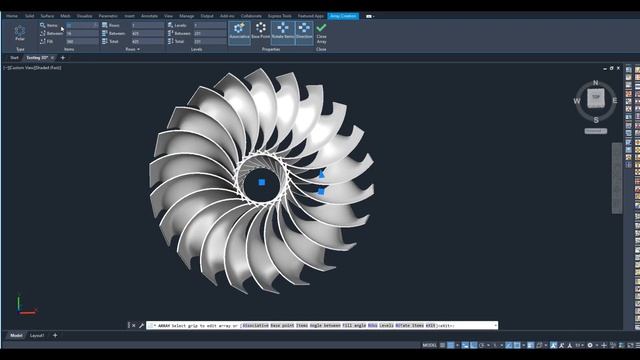Toggle the Rotate Items property

pos(282,33)
